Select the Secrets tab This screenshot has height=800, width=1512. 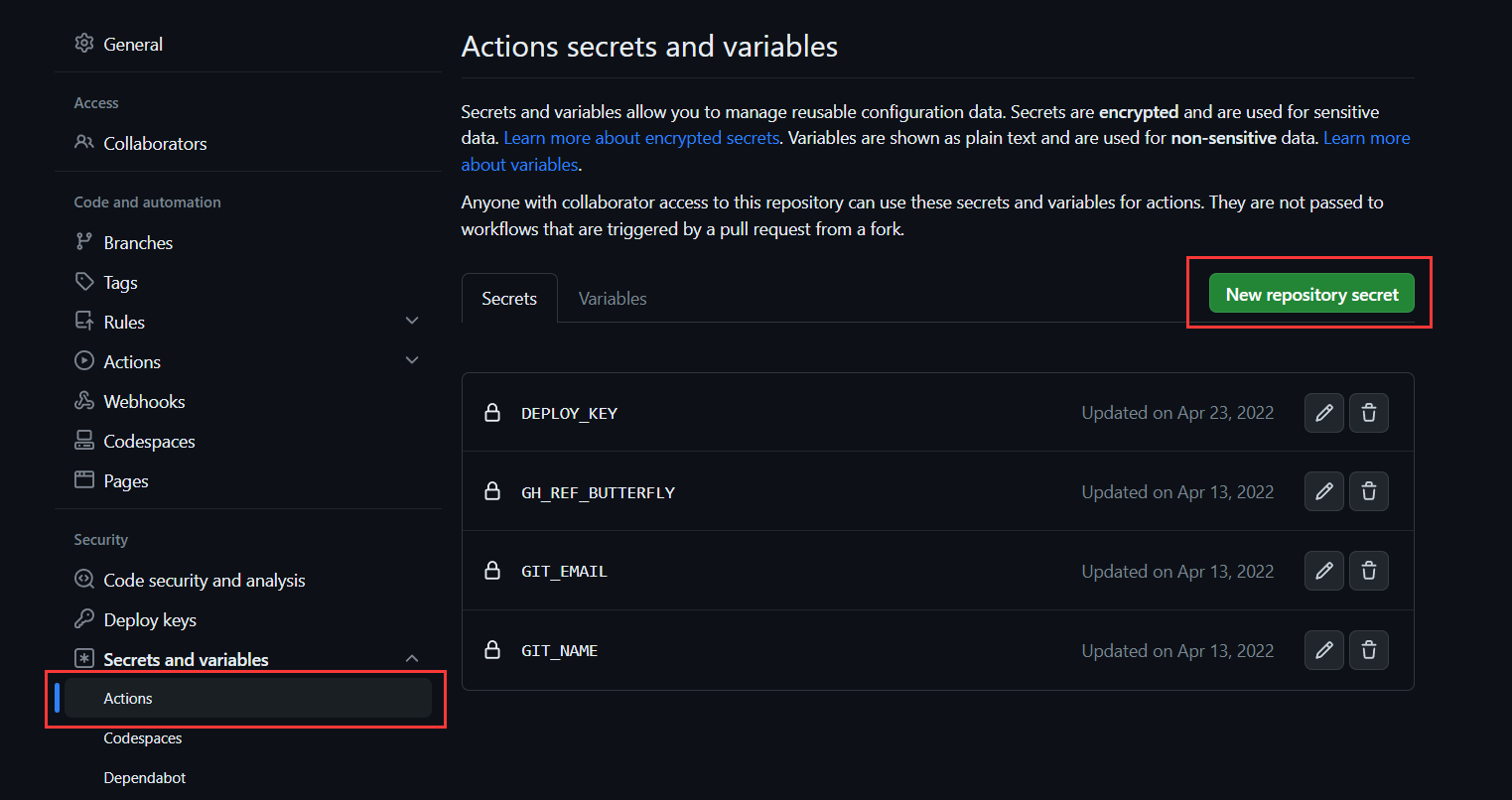(x=509, y=299)
